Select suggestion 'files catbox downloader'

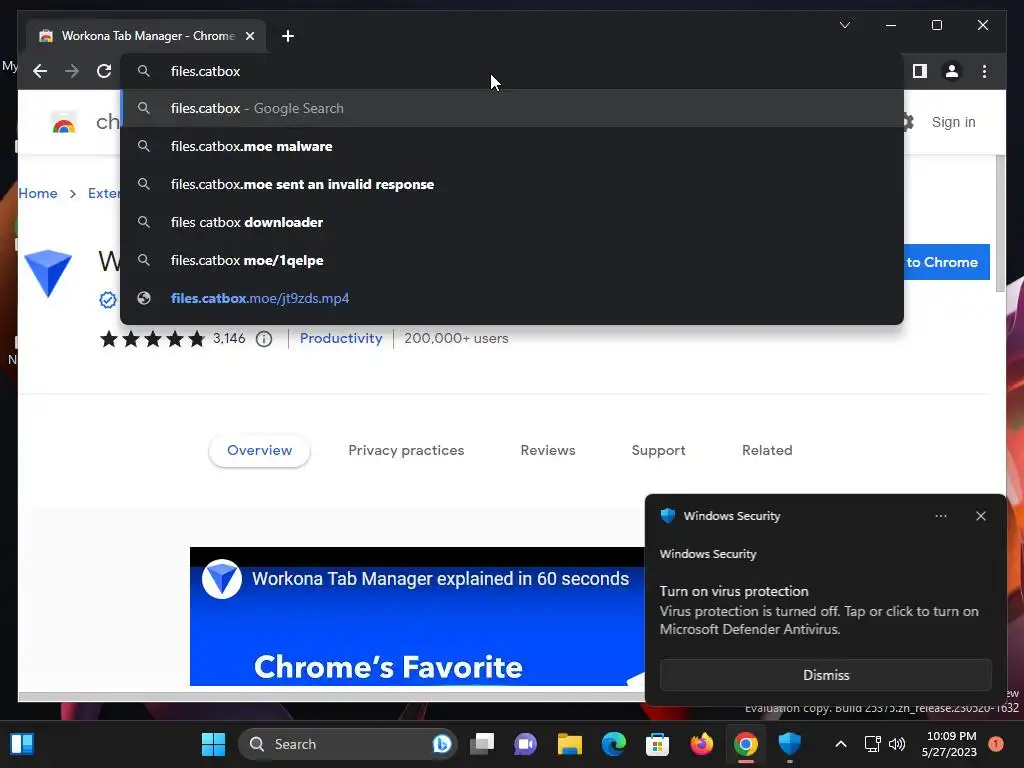coord(512,222)
